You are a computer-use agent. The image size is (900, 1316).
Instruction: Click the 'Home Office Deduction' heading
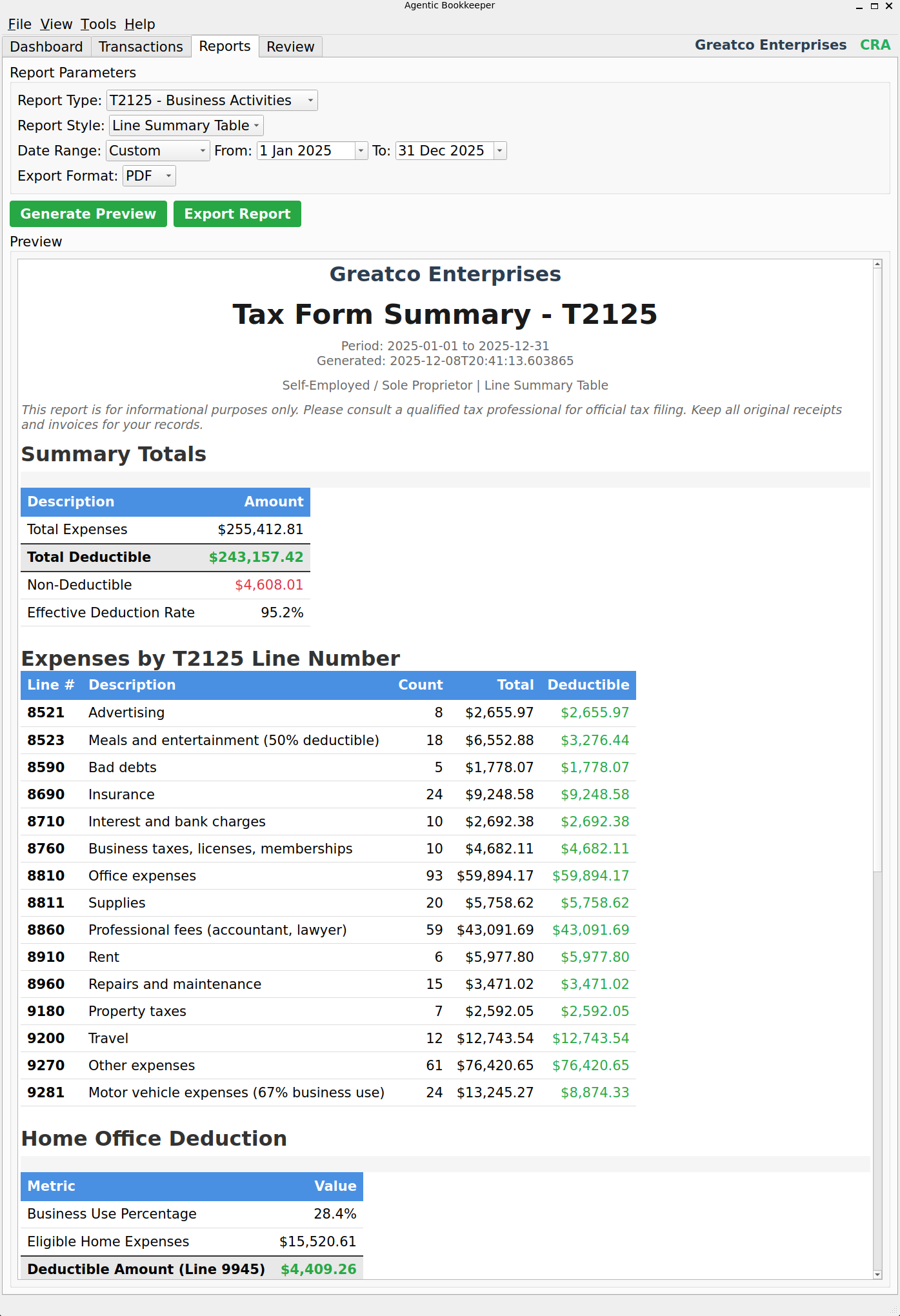click(x=154, y=1139)
